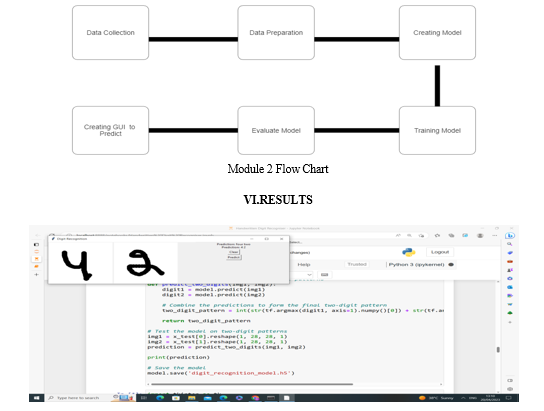
Task: Open the Mail app on the taskbar
Action: click(207, 398)
